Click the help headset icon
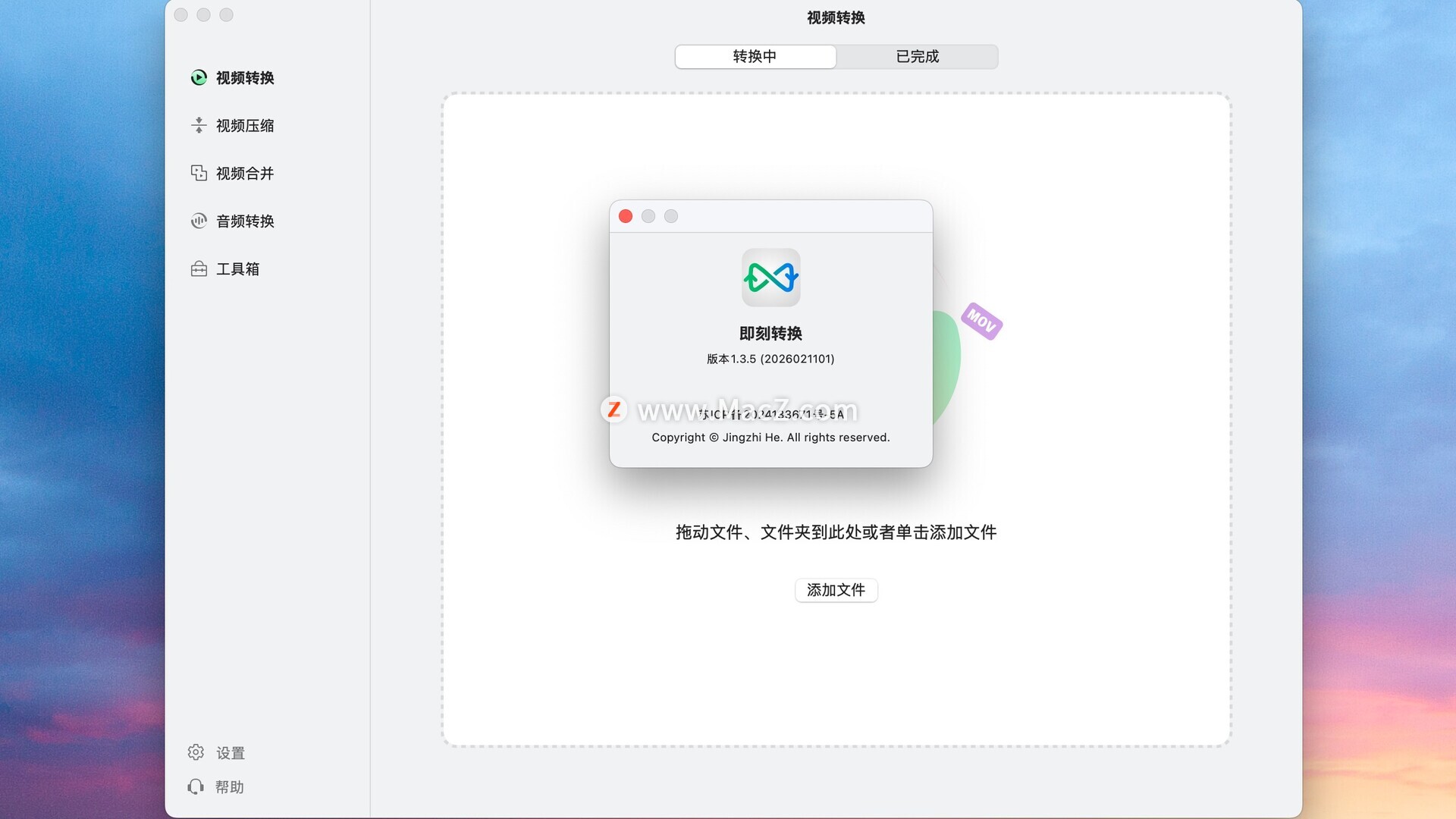Image resolution: width=1456 pixels, height=819 pixels. pyautogui.click(x=196, y=786)
